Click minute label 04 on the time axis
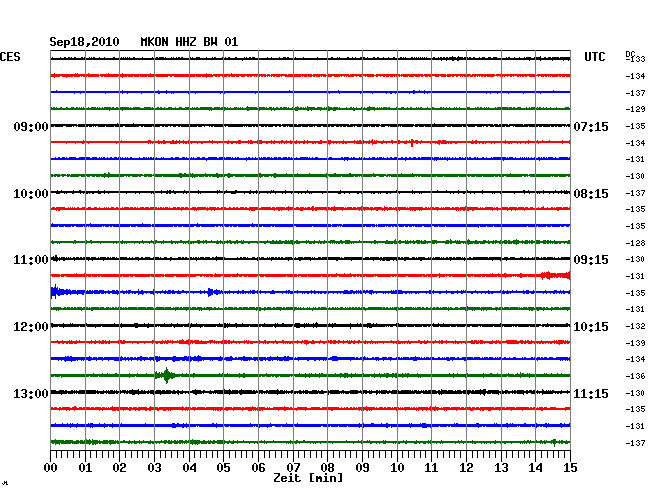Screen dimensions: 650x494 point(189,467)
